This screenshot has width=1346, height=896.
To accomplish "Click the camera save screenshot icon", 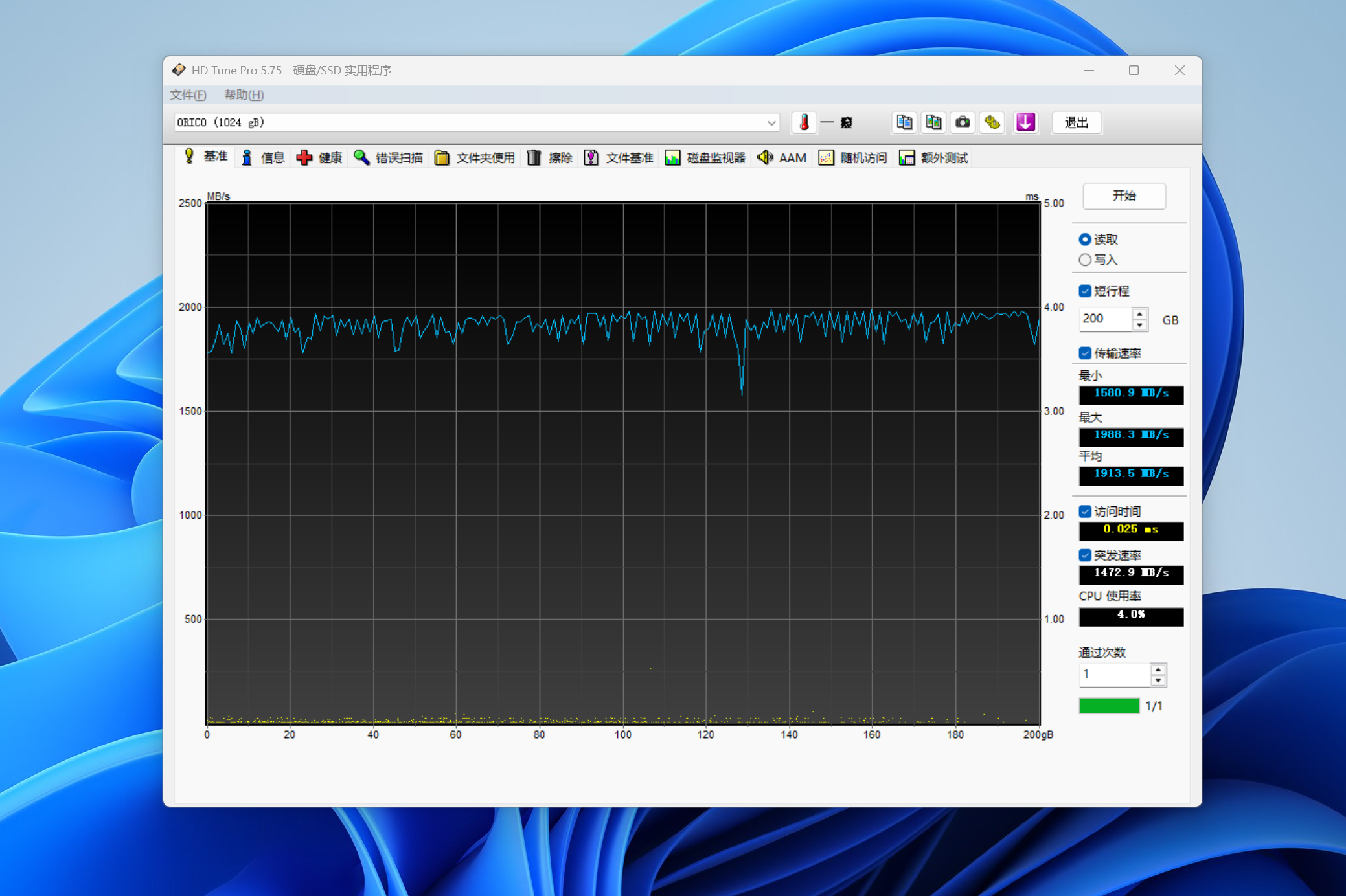I will 963,122.
